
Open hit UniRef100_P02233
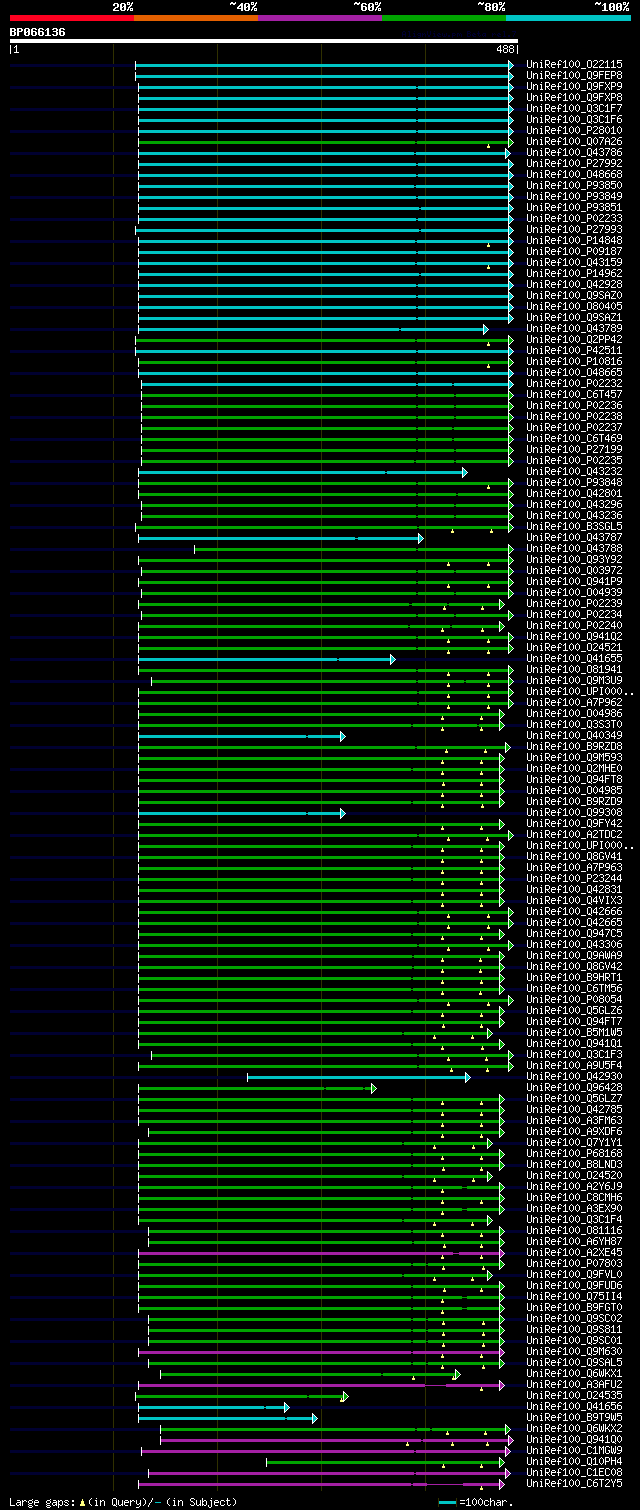click(x=574, y=219)
